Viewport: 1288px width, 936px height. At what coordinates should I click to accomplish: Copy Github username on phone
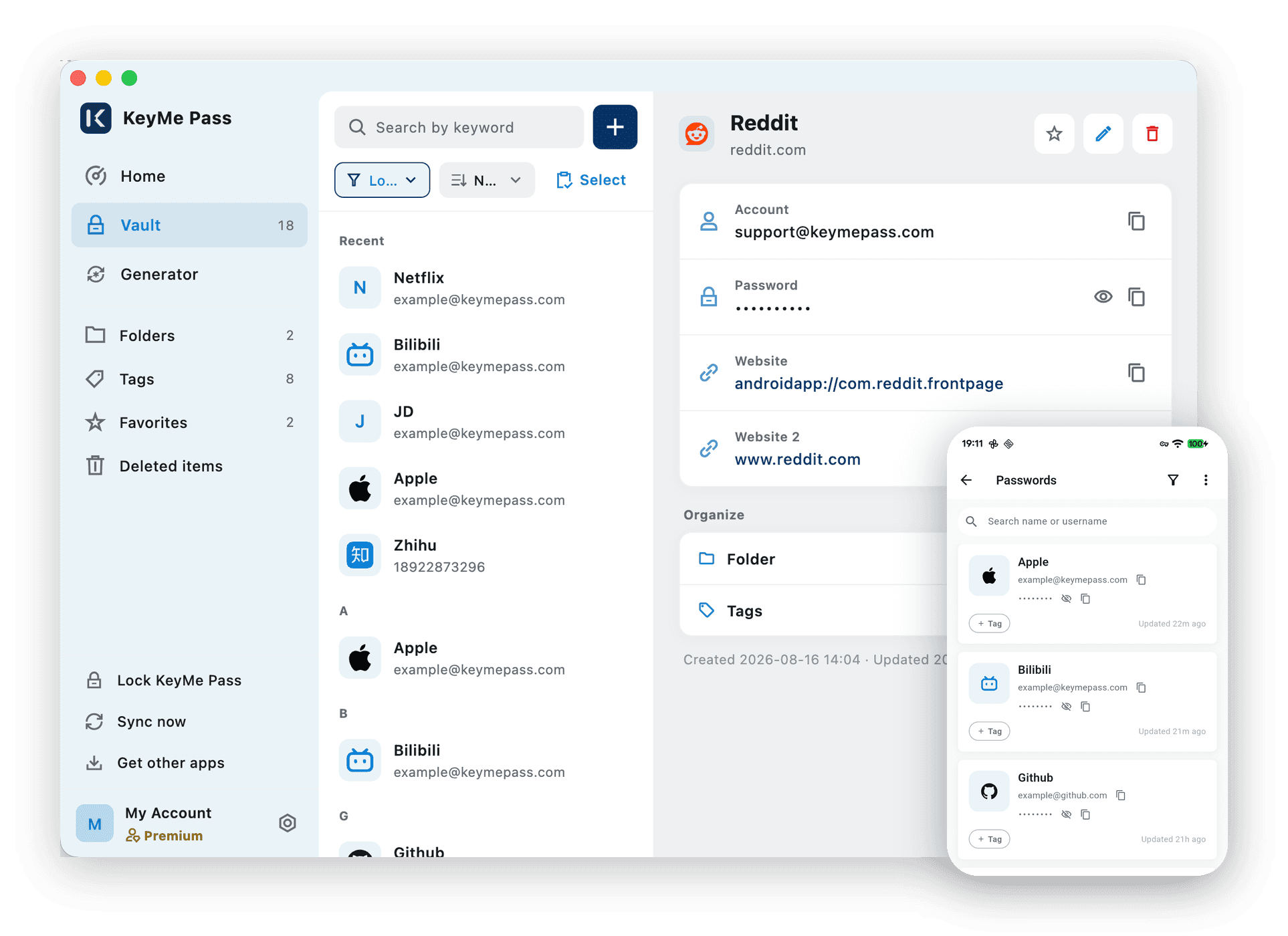coord(1121,796)
